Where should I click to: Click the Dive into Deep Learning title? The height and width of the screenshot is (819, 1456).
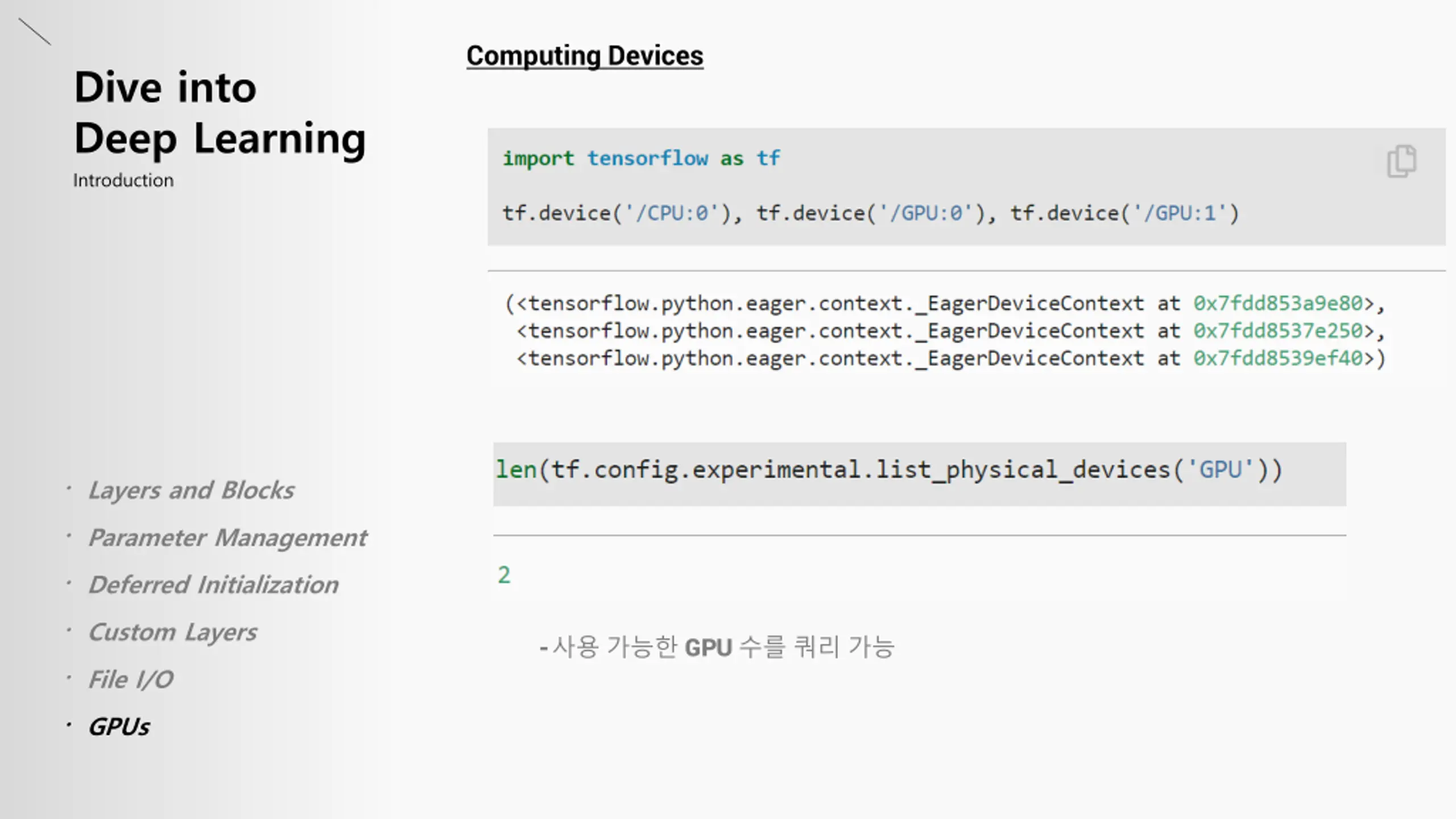click(220, 113)
